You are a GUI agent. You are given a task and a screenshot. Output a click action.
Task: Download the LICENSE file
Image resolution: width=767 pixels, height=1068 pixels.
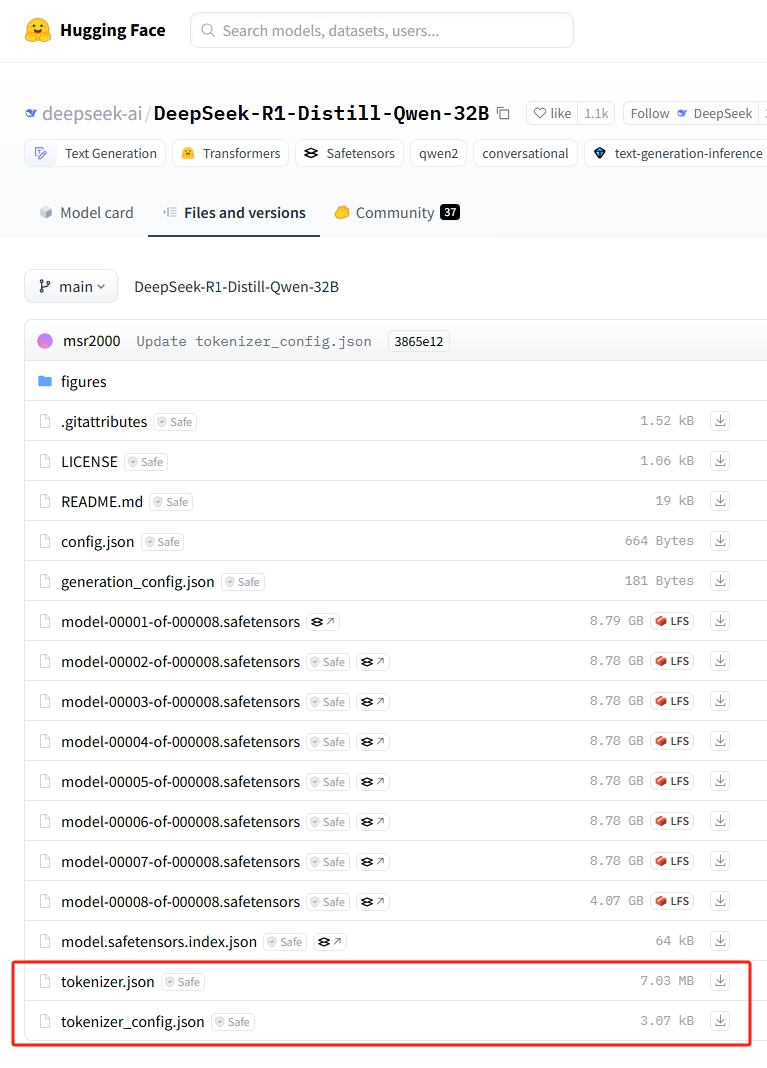point(720,461)
